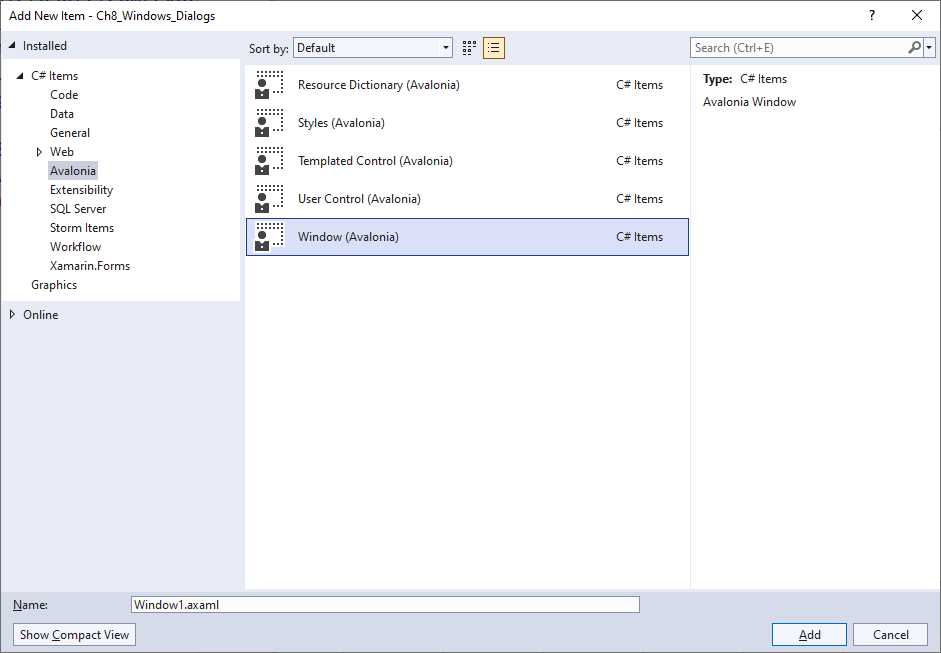Select the Installed label

click(45, 46)
